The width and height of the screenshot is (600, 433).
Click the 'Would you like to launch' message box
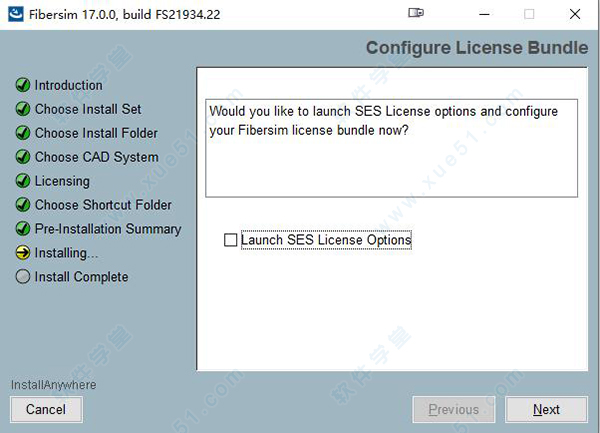point(391,148)
